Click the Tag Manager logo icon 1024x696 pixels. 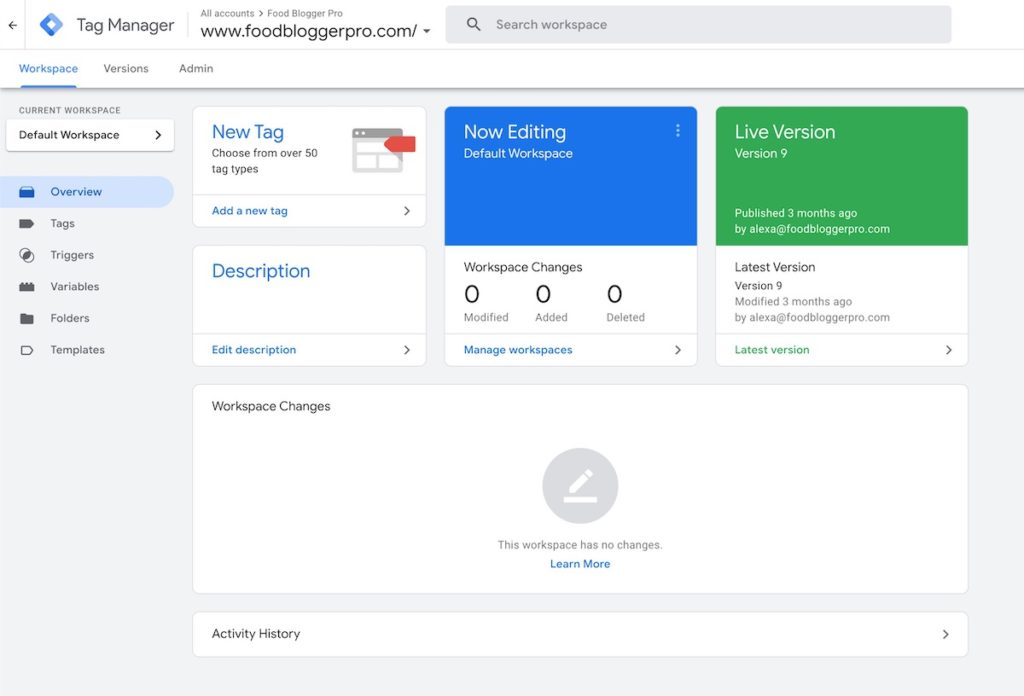point(51,25)
